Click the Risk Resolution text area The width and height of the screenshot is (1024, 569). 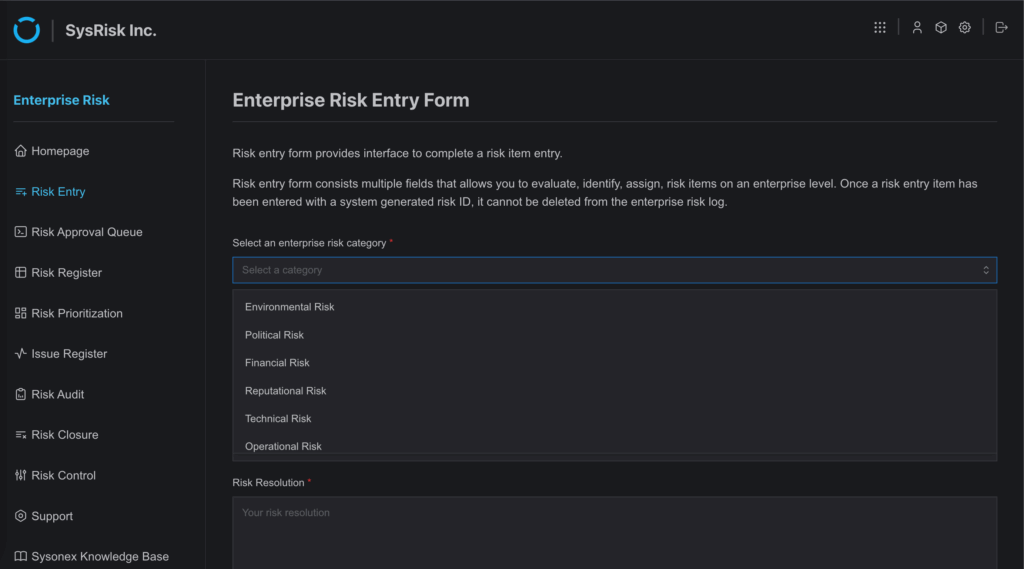(615, 532)
